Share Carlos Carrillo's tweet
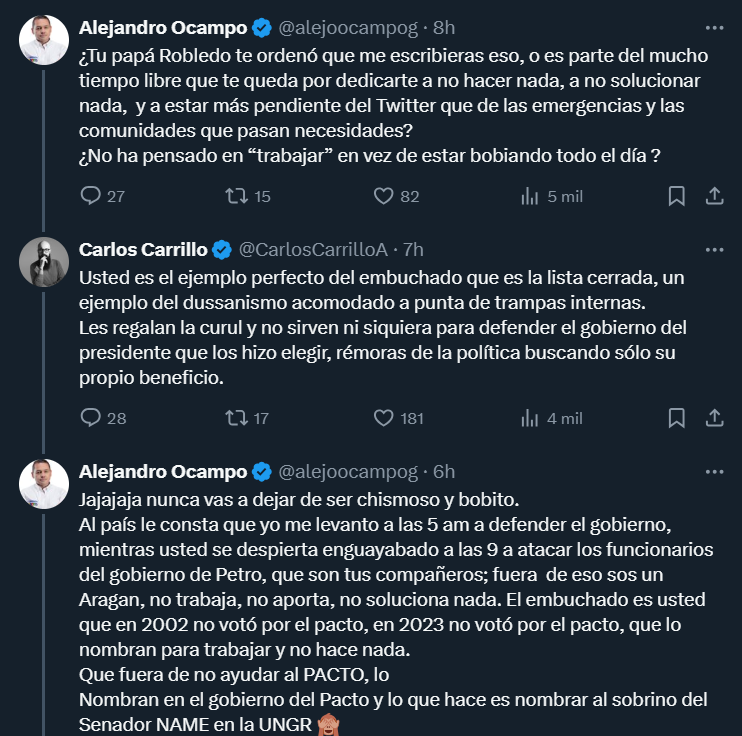742x736 pixels. tap(714, 418)
